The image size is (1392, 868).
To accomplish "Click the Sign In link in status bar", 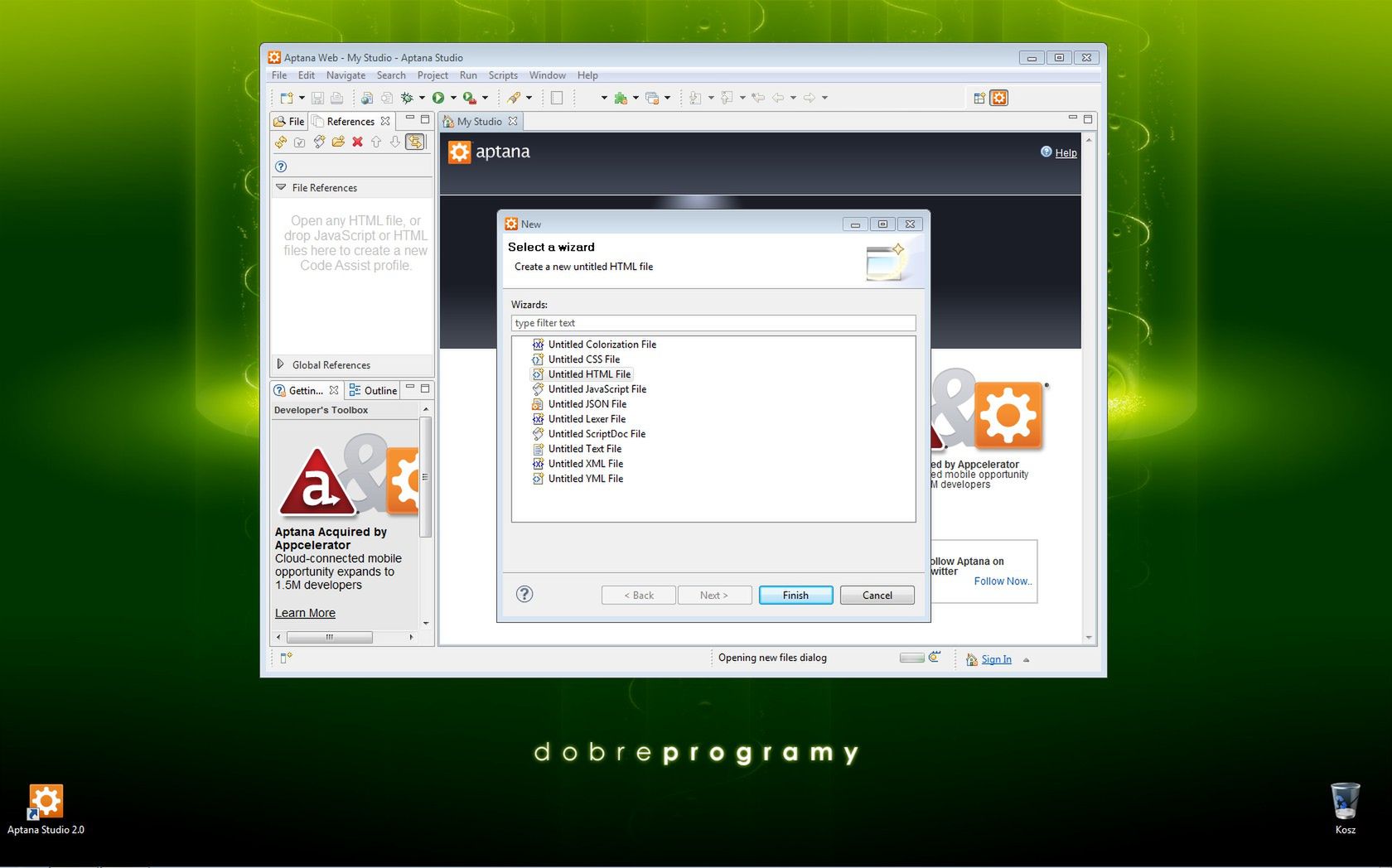I will [x=996, y=659].
